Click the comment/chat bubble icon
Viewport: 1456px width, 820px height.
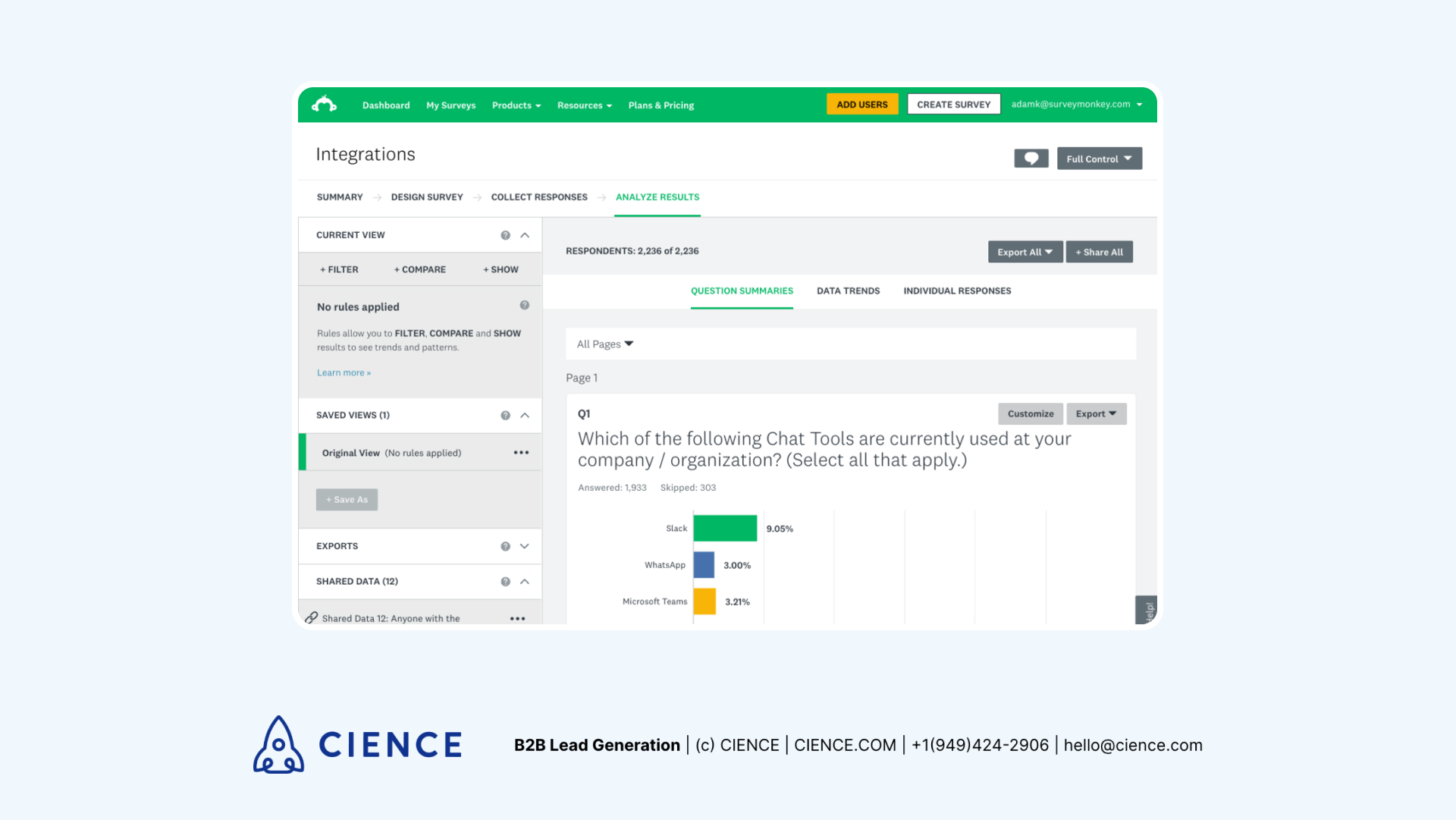1032,158
